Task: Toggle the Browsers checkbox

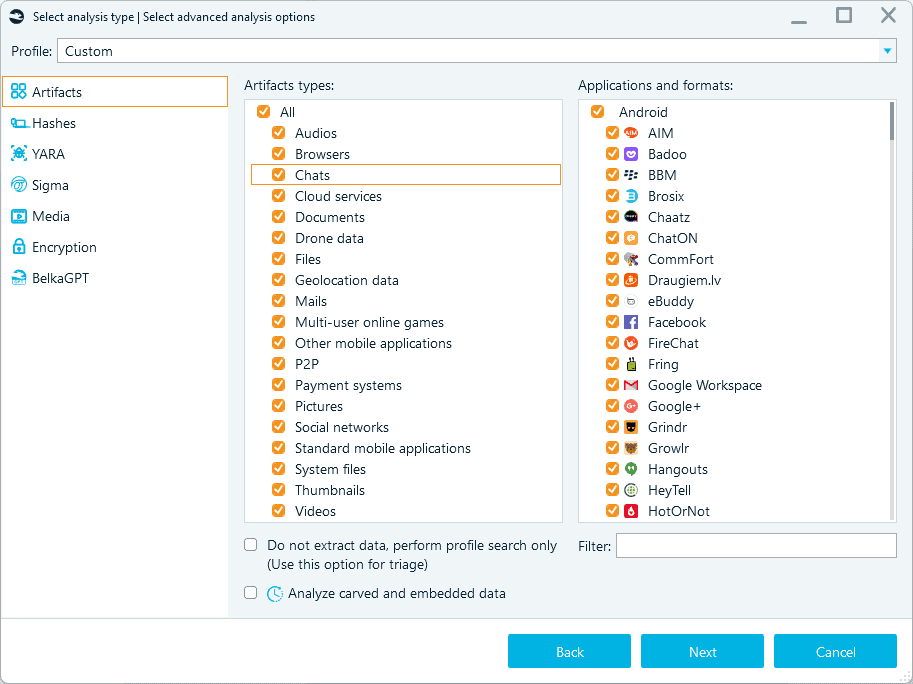Action: [279, 154]
